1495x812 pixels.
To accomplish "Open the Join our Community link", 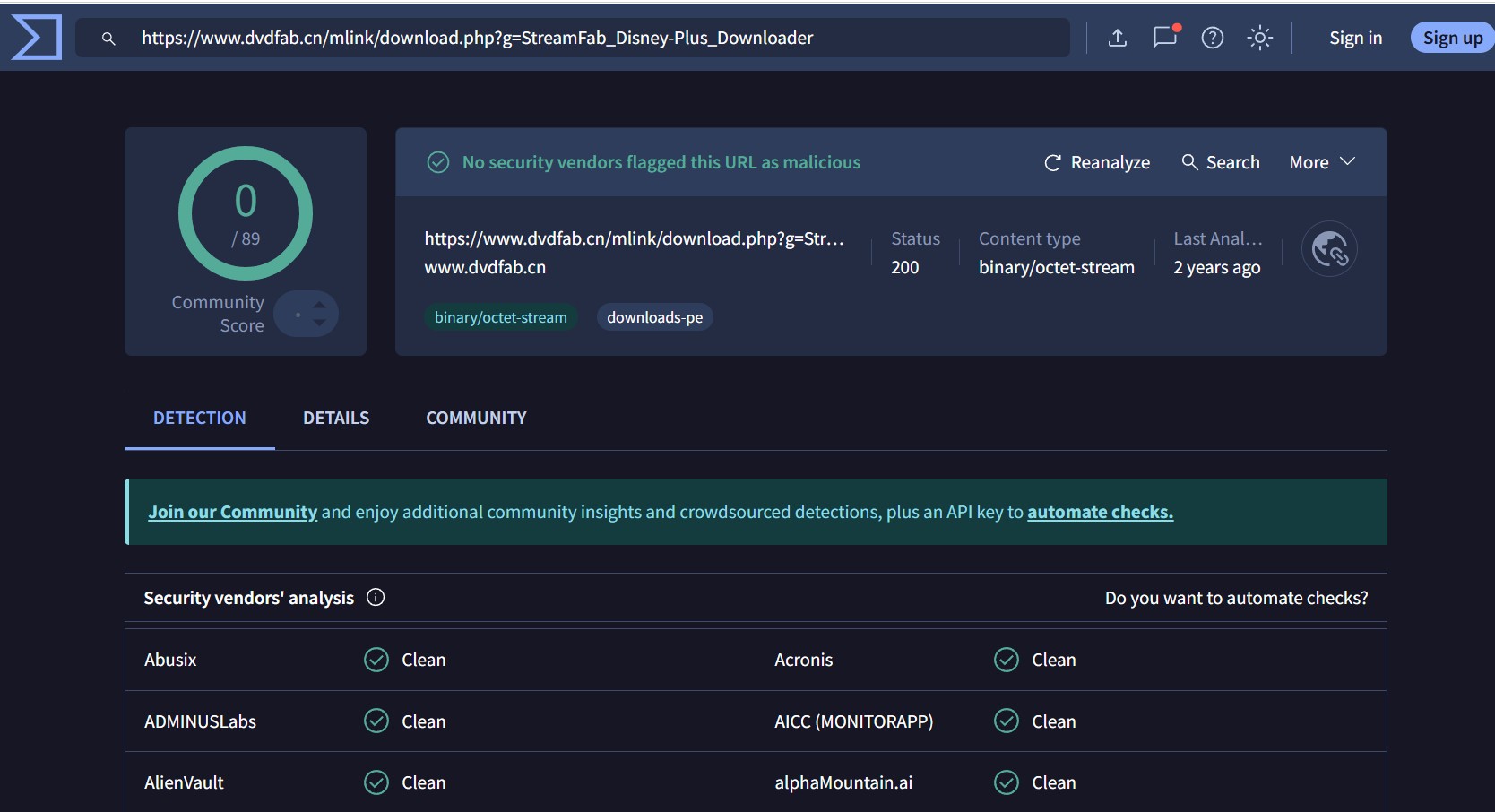I will pos(232,512).
